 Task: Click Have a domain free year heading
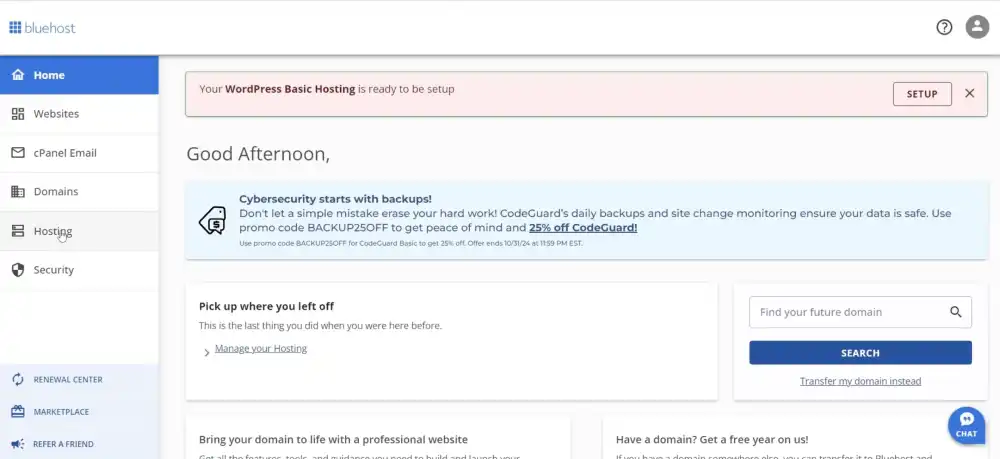pyautogui.click(x=712, y=439)
